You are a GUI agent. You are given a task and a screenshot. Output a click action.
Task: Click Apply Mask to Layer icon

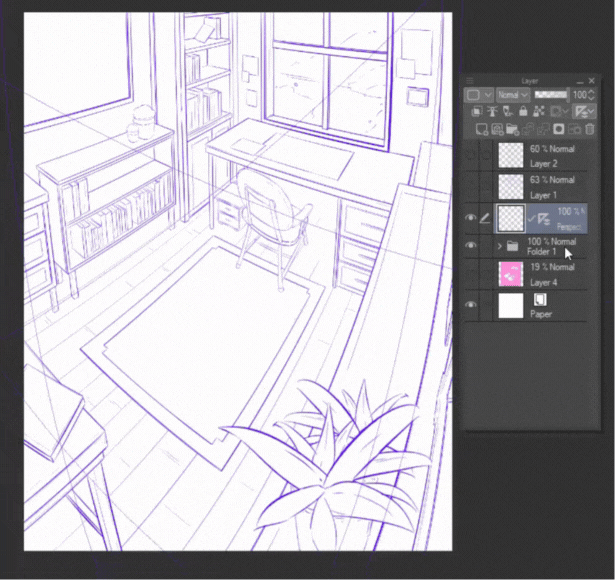click(574, 129)
